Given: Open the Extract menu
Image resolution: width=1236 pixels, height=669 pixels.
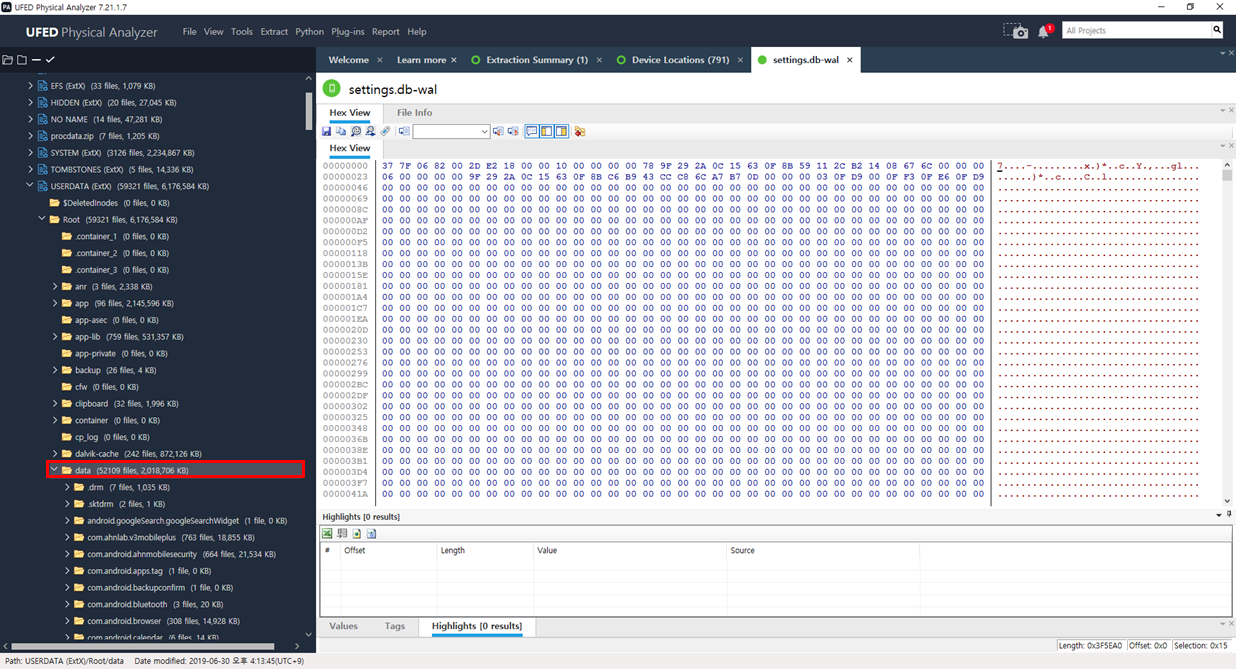Looking at the screenshot, I should point(274,32).
